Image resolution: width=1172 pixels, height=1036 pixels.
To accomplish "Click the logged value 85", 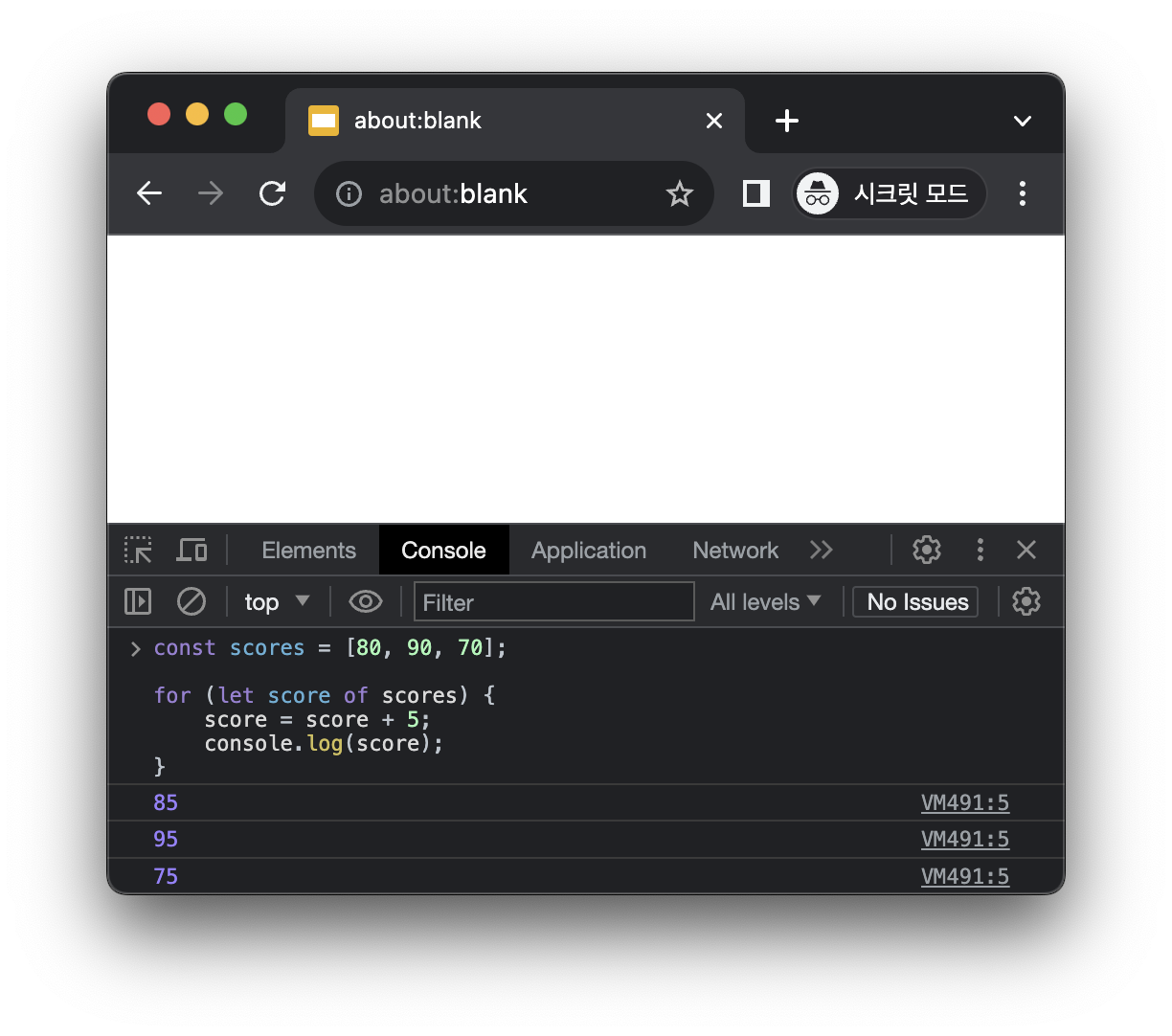I will [166, 802].
